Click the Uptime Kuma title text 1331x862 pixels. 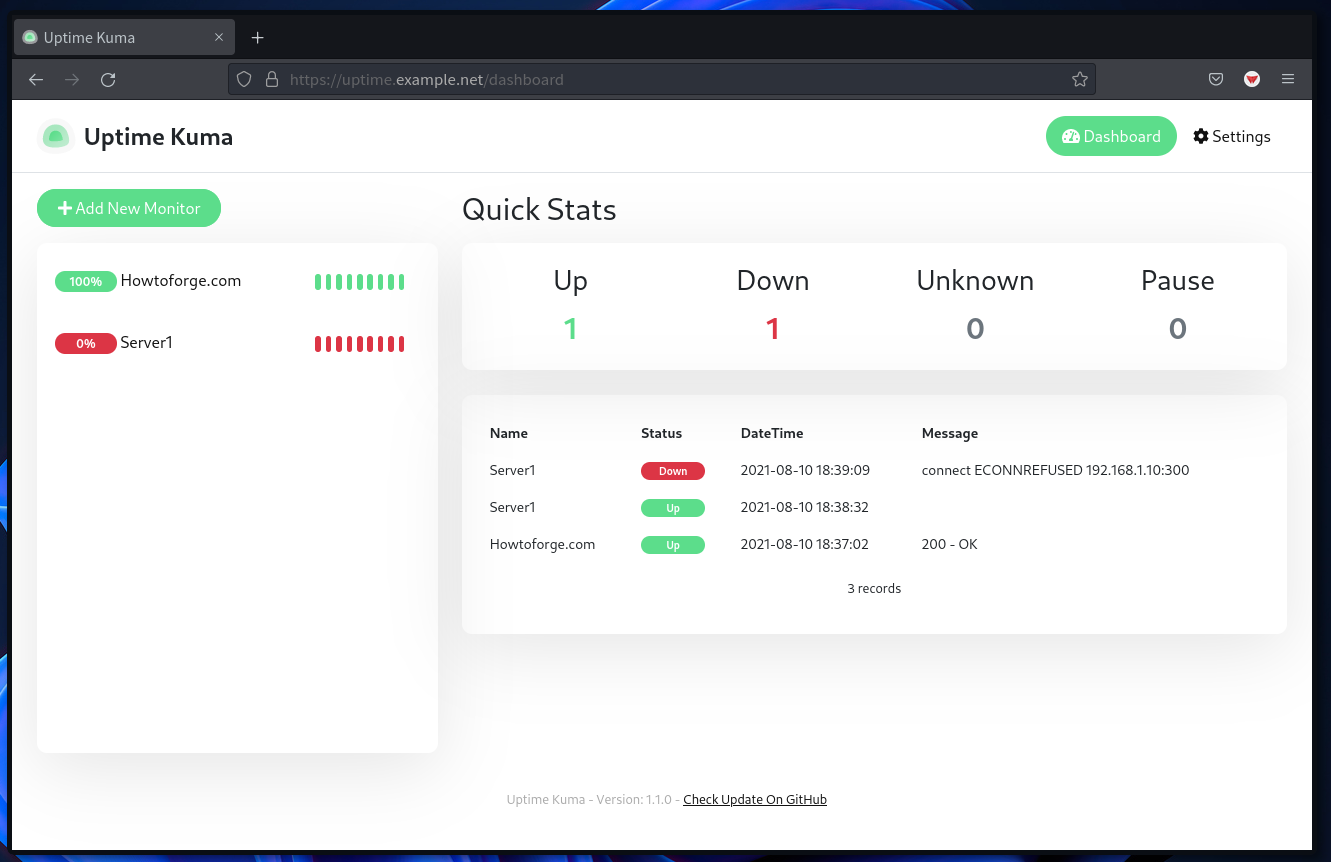[158, 137]
